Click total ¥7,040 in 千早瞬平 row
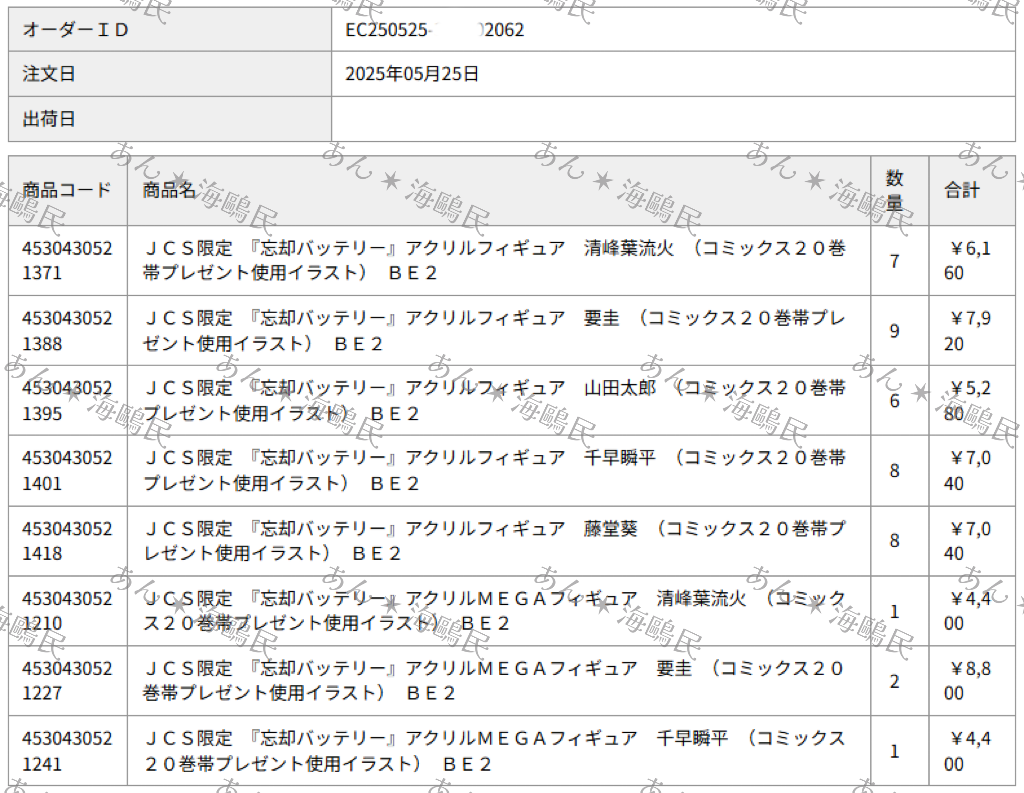The width and height of the screenshot is (1024, 793). point(968,470)
